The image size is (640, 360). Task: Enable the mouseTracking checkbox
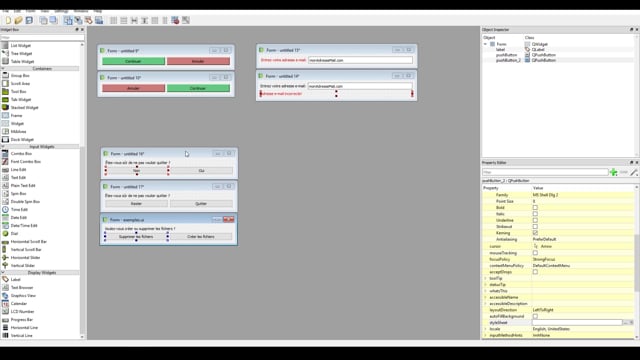535,253
